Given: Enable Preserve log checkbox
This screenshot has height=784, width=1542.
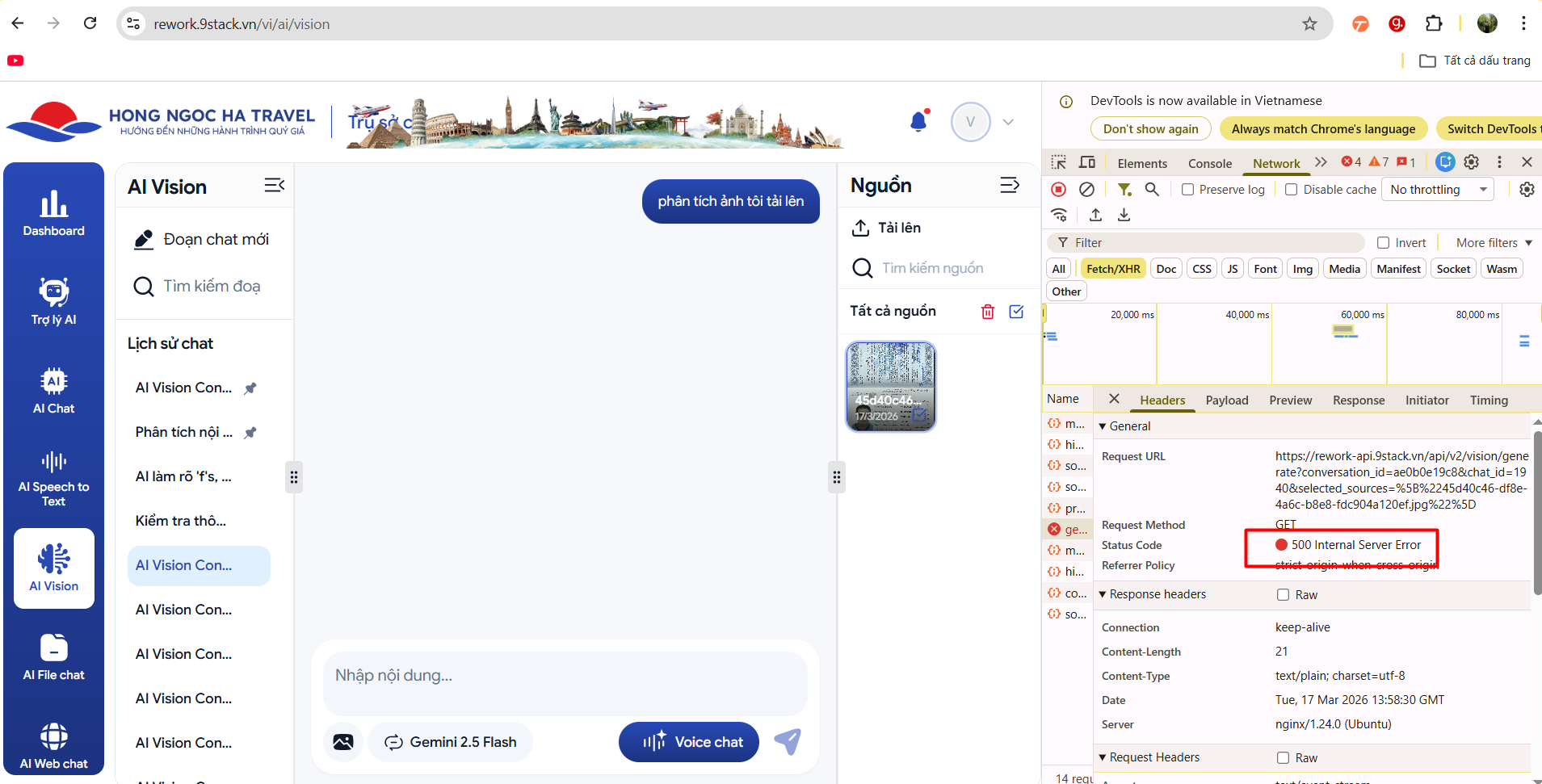Looking at the screenshot, I should [x=1187, y=189].
